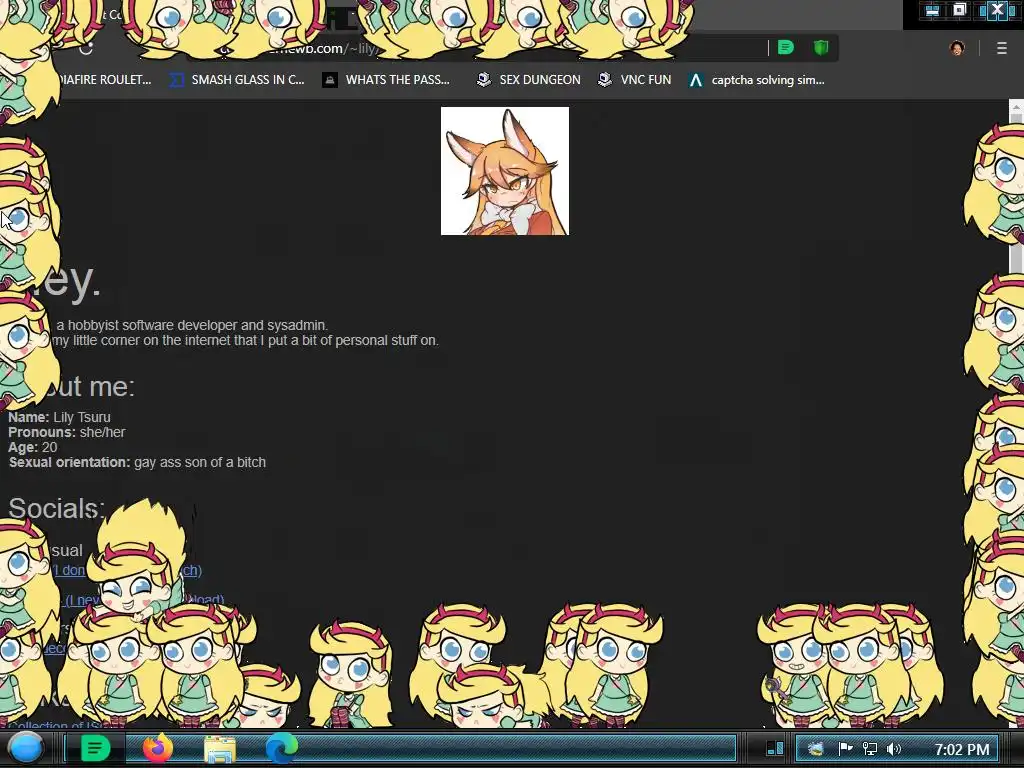Click the network icon in system tray
The image size is (1024, 768).
869,749
